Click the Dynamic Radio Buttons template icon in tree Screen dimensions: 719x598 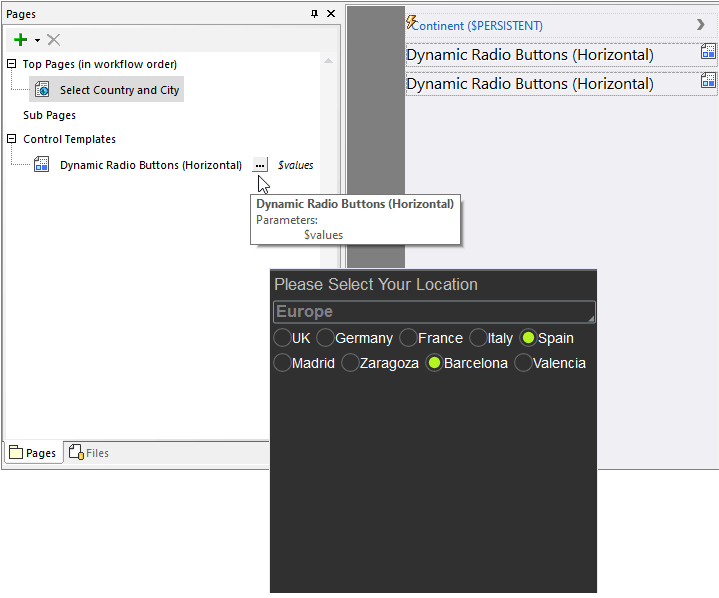pyautogui.click(x=42, y=165)
